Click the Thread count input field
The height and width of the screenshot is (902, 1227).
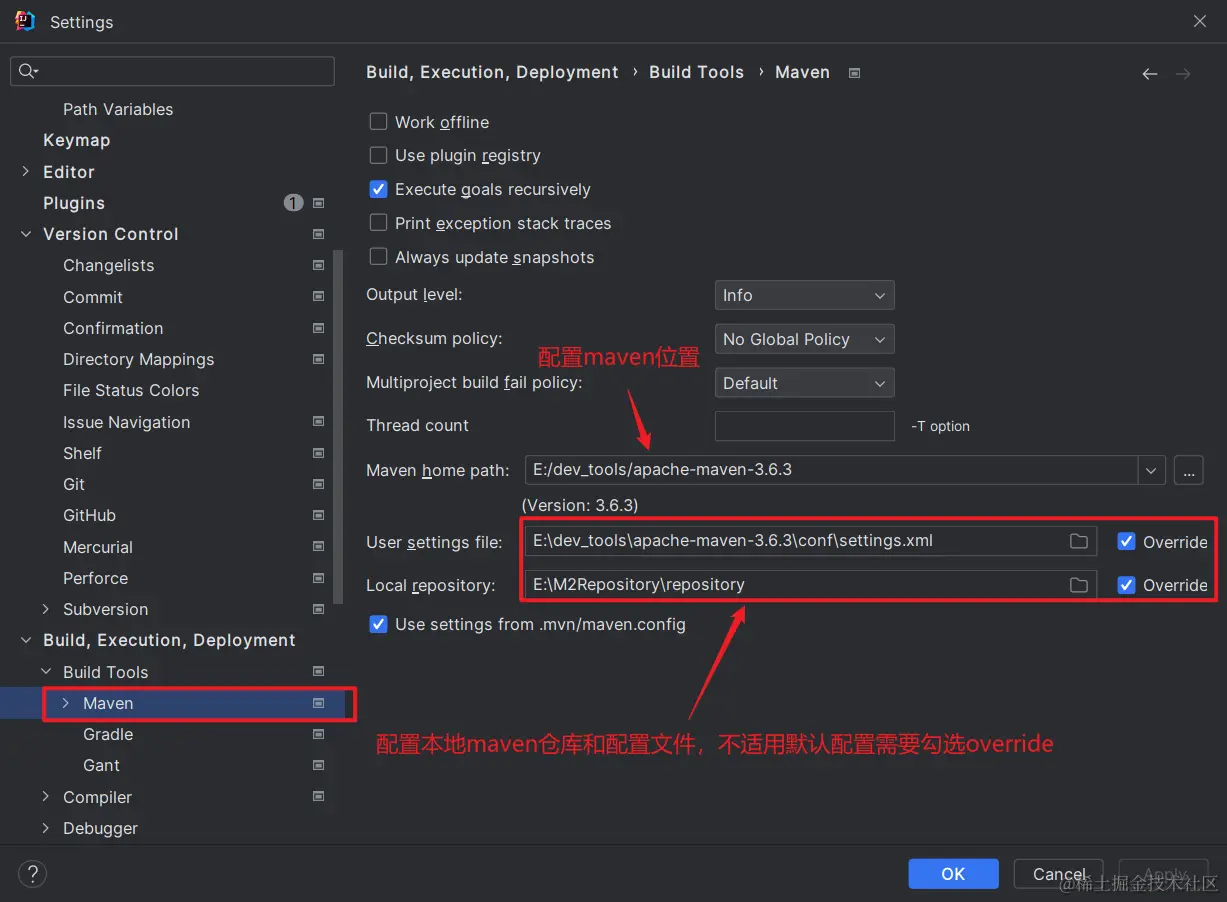tap(804, 426)
